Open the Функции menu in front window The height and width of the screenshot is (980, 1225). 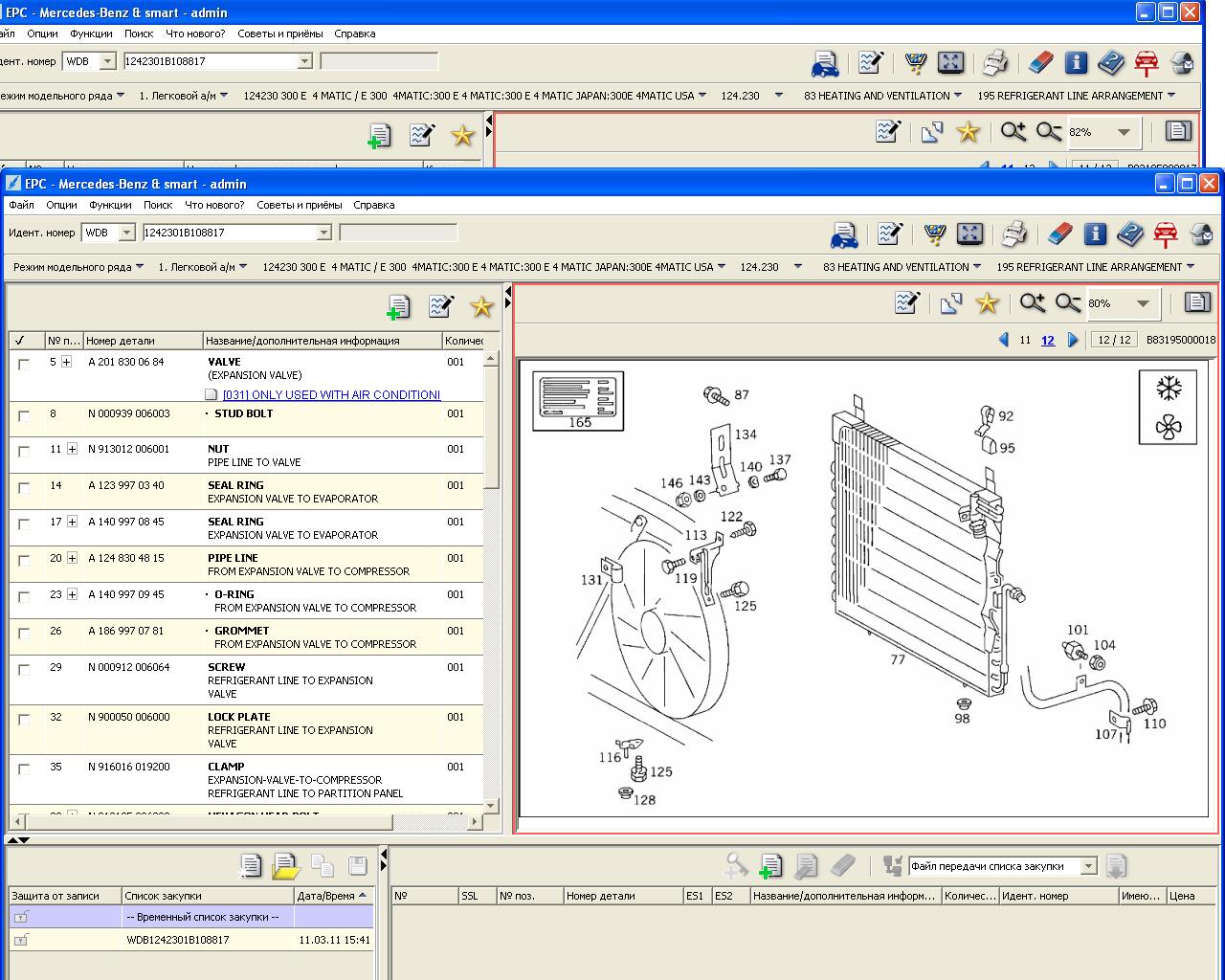[x=110, y=205]
